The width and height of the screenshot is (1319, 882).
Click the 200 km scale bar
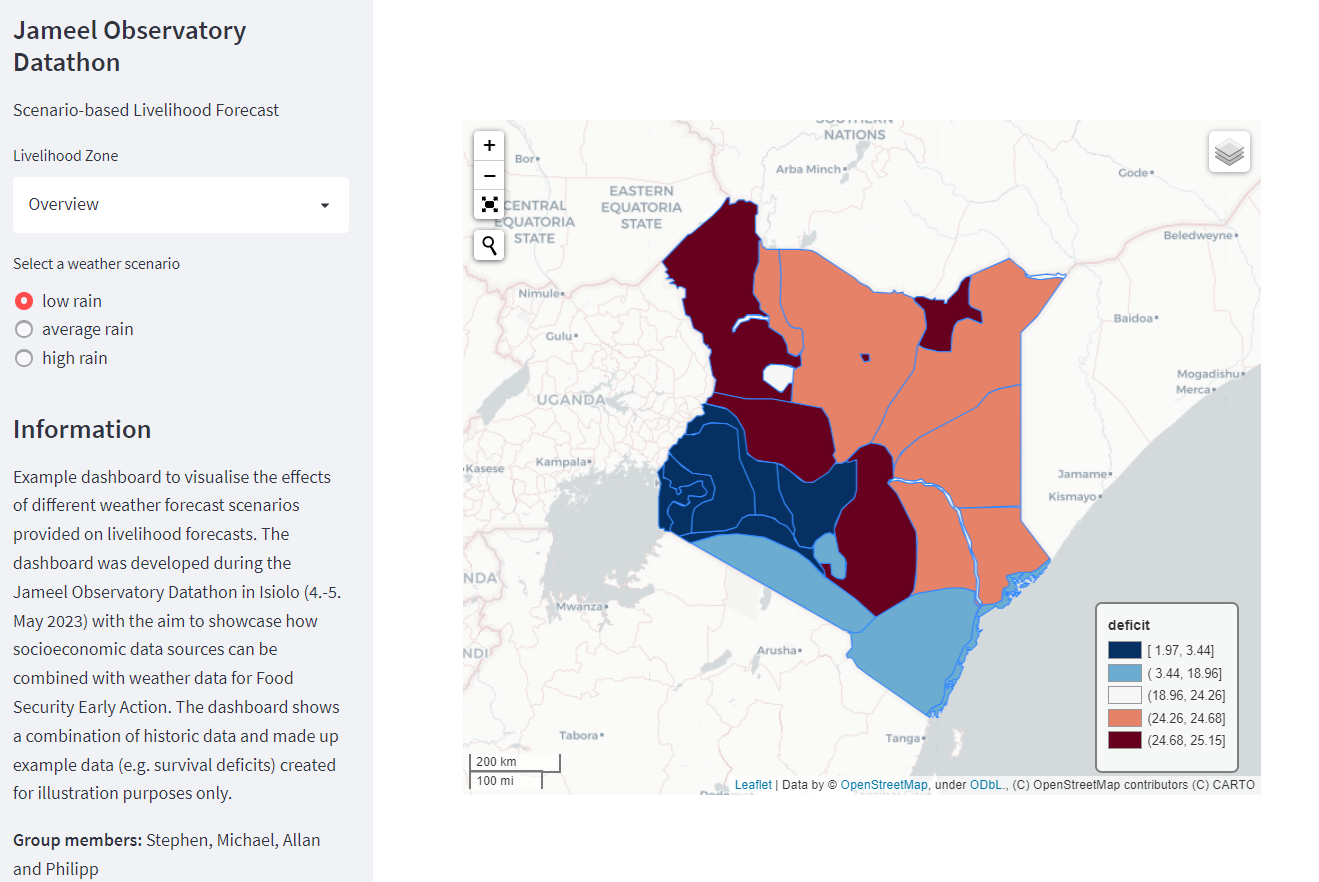pos(515,762)
